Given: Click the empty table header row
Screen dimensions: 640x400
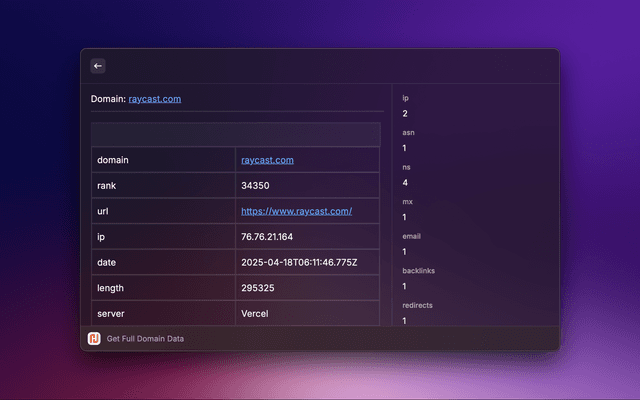Looking at the screenshot, I should pyautogui.click(x=235, y=135).
